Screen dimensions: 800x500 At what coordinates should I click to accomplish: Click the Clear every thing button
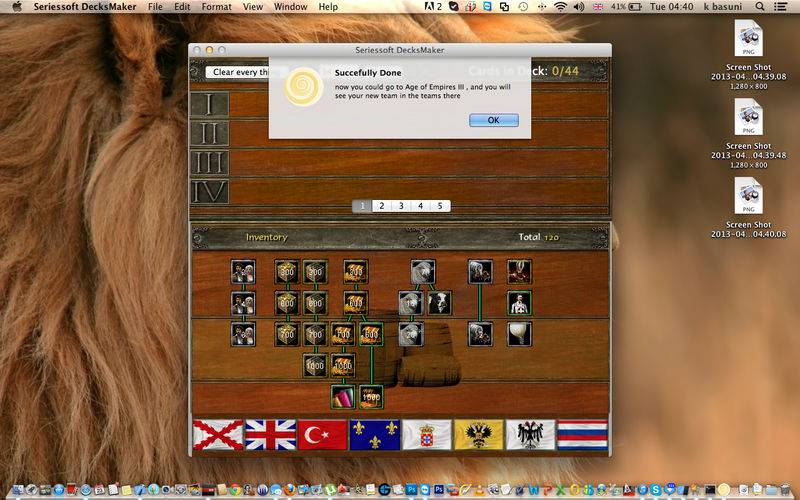(238, 72)
